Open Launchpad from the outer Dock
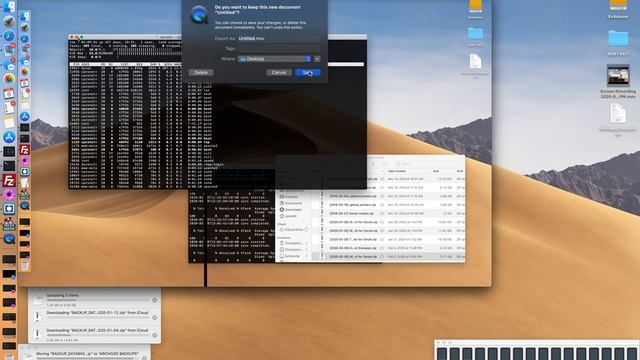This screenshot has width=640, height=360. point(9,21)
